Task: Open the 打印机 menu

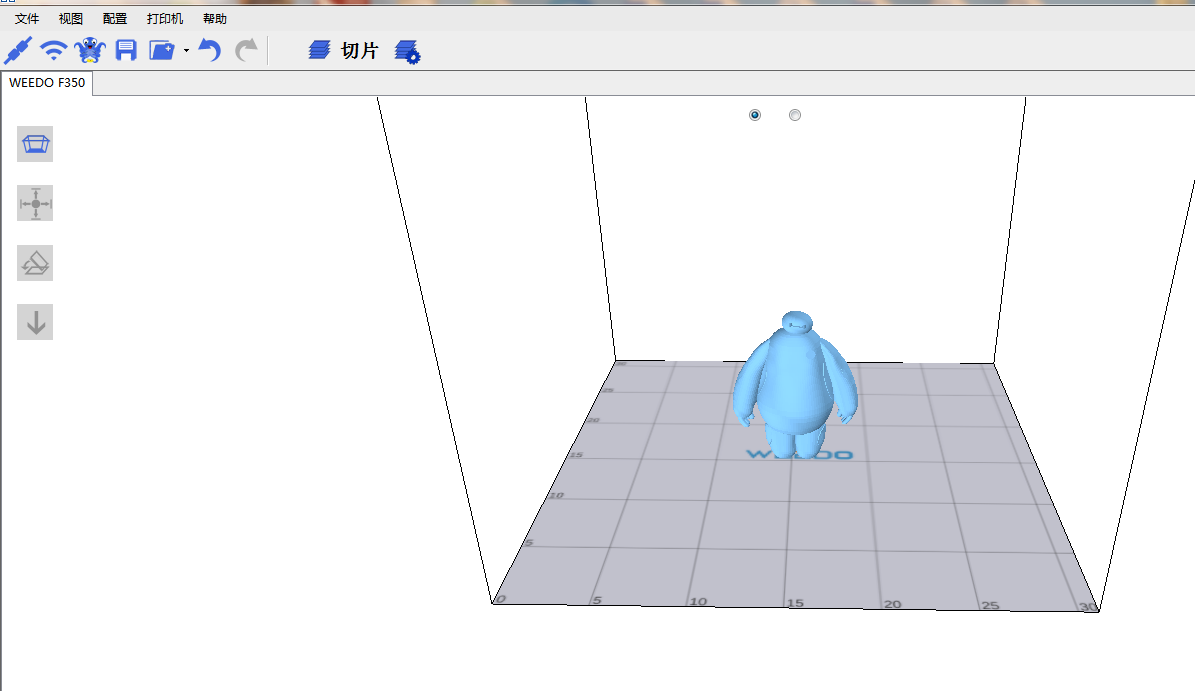Action: (x=165, y=19)
